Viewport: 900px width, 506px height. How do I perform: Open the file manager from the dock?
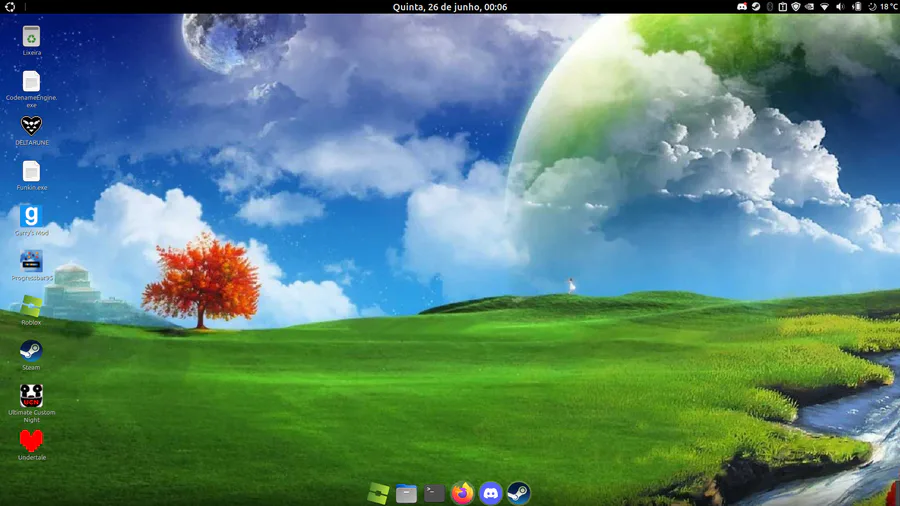click(x=406, y=493)
